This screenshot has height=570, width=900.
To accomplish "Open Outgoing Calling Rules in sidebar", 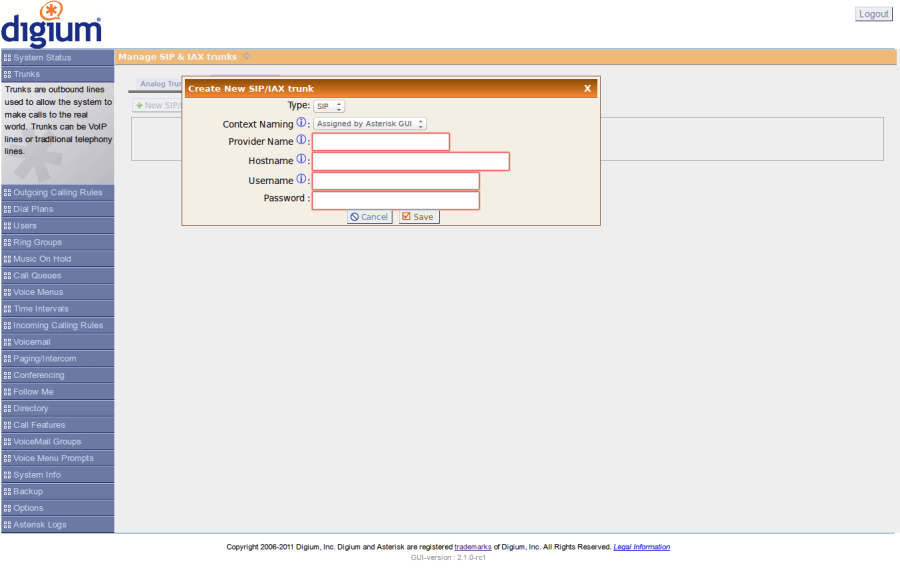I will click(57, 193).
